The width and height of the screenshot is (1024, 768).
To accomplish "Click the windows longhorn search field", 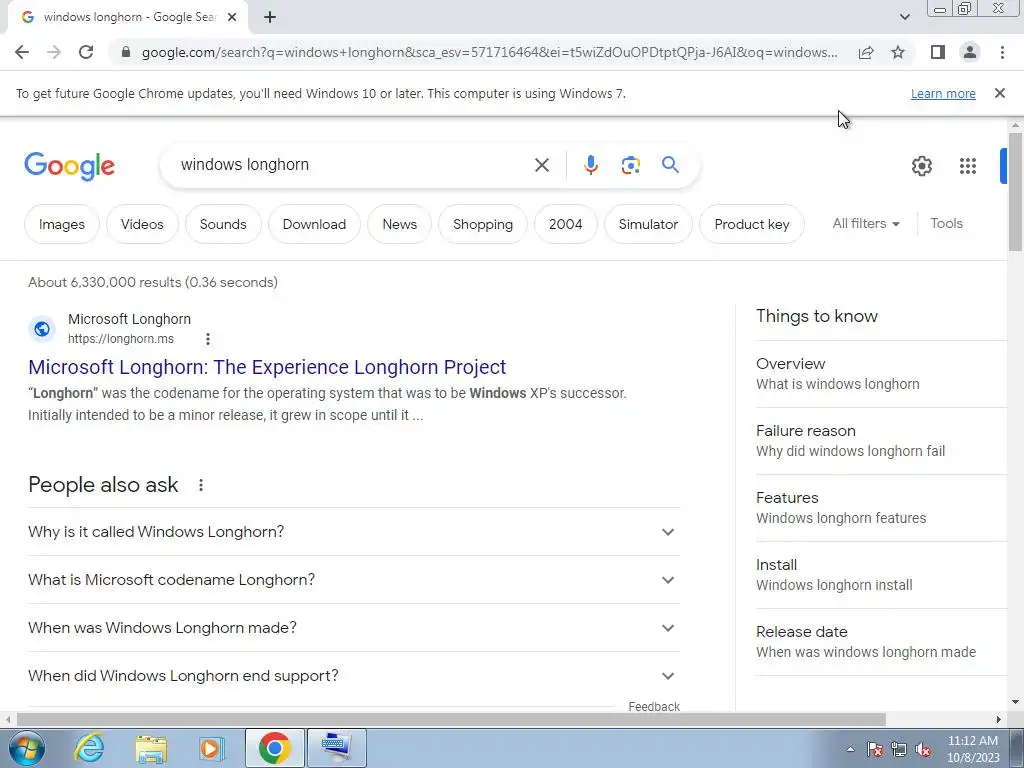I will pyautogui.click(x=353, y=165).
